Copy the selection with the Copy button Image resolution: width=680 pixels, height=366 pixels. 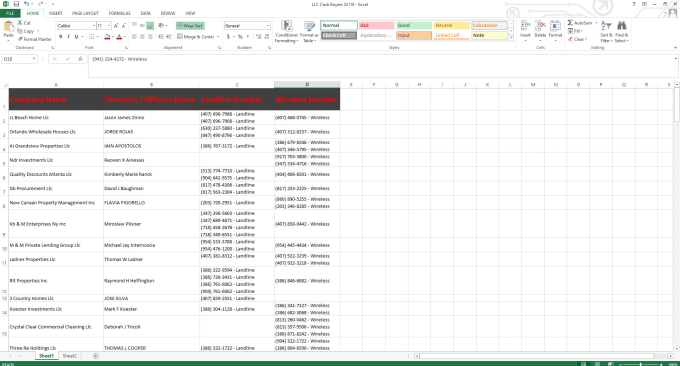click(26, 31)
